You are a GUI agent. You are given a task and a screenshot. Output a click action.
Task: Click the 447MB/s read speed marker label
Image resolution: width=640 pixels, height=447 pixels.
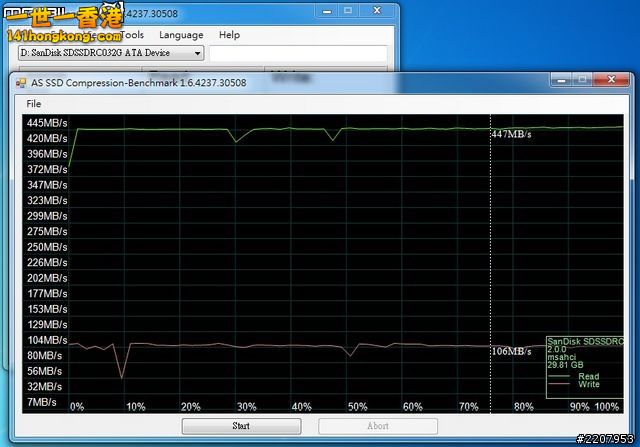[x=512, y=134]
